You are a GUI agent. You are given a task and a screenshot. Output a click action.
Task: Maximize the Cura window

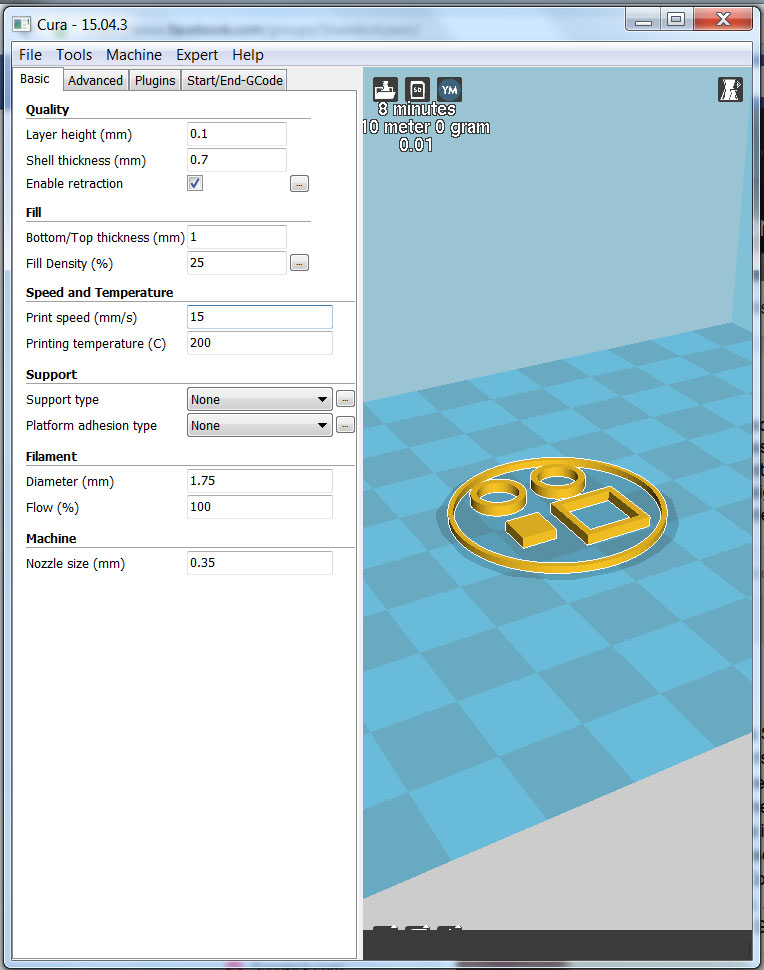point(676,20)
